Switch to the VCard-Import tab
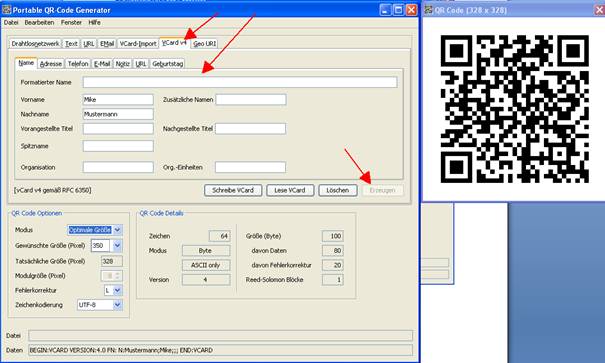Image resolution: width=605 pixels, height=363 pixels. [x=138, y=44]
